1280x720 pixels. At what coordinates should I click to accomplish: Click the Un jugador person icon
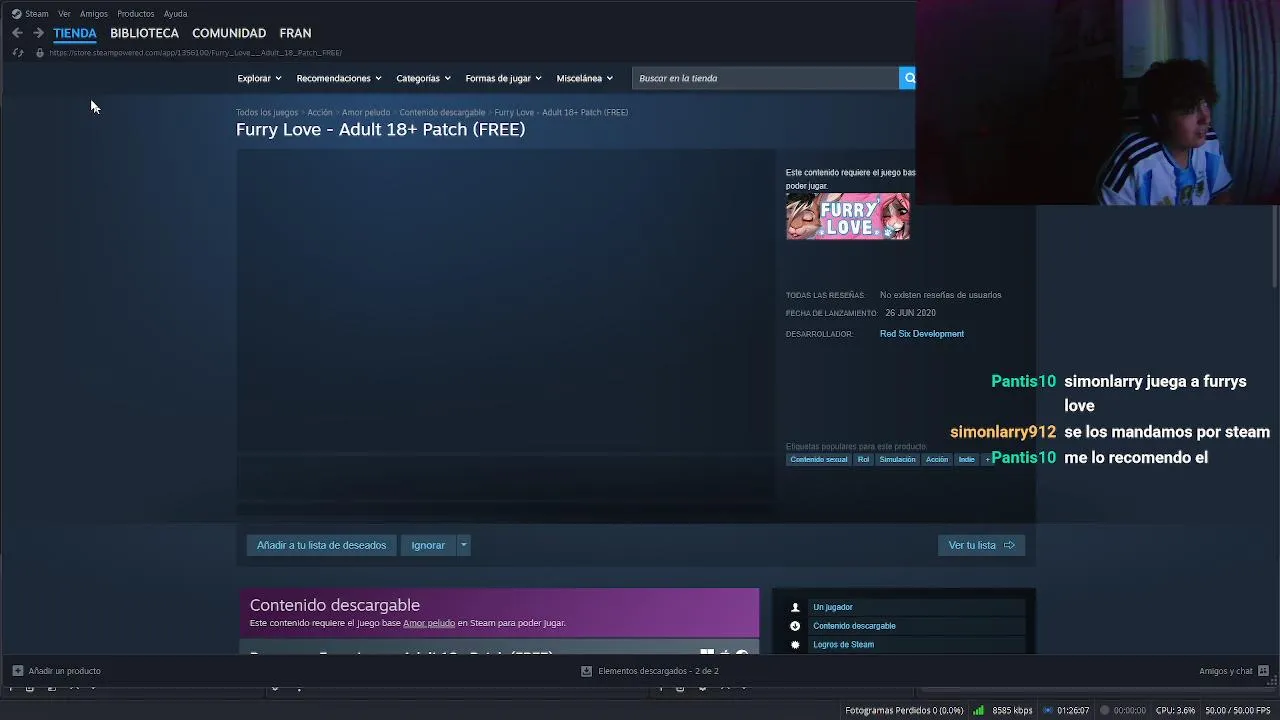point(795,607)
